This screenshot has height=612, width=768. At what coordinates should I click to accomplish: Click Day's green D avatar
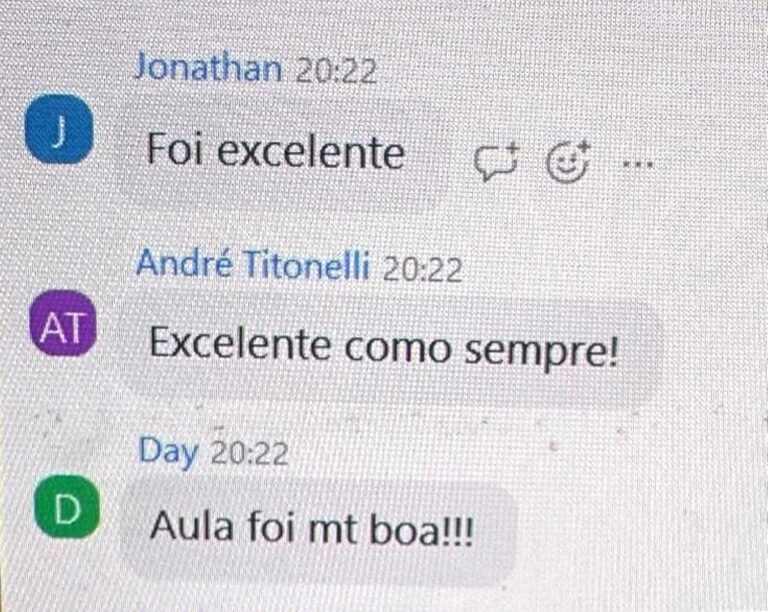67,507
